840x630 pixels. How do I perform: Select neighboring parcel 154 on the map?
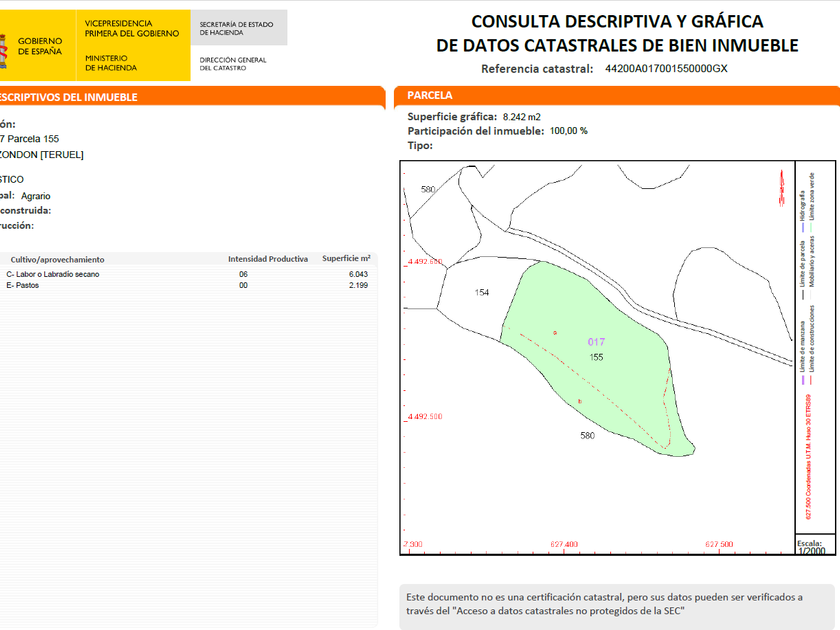click(482, 292)
